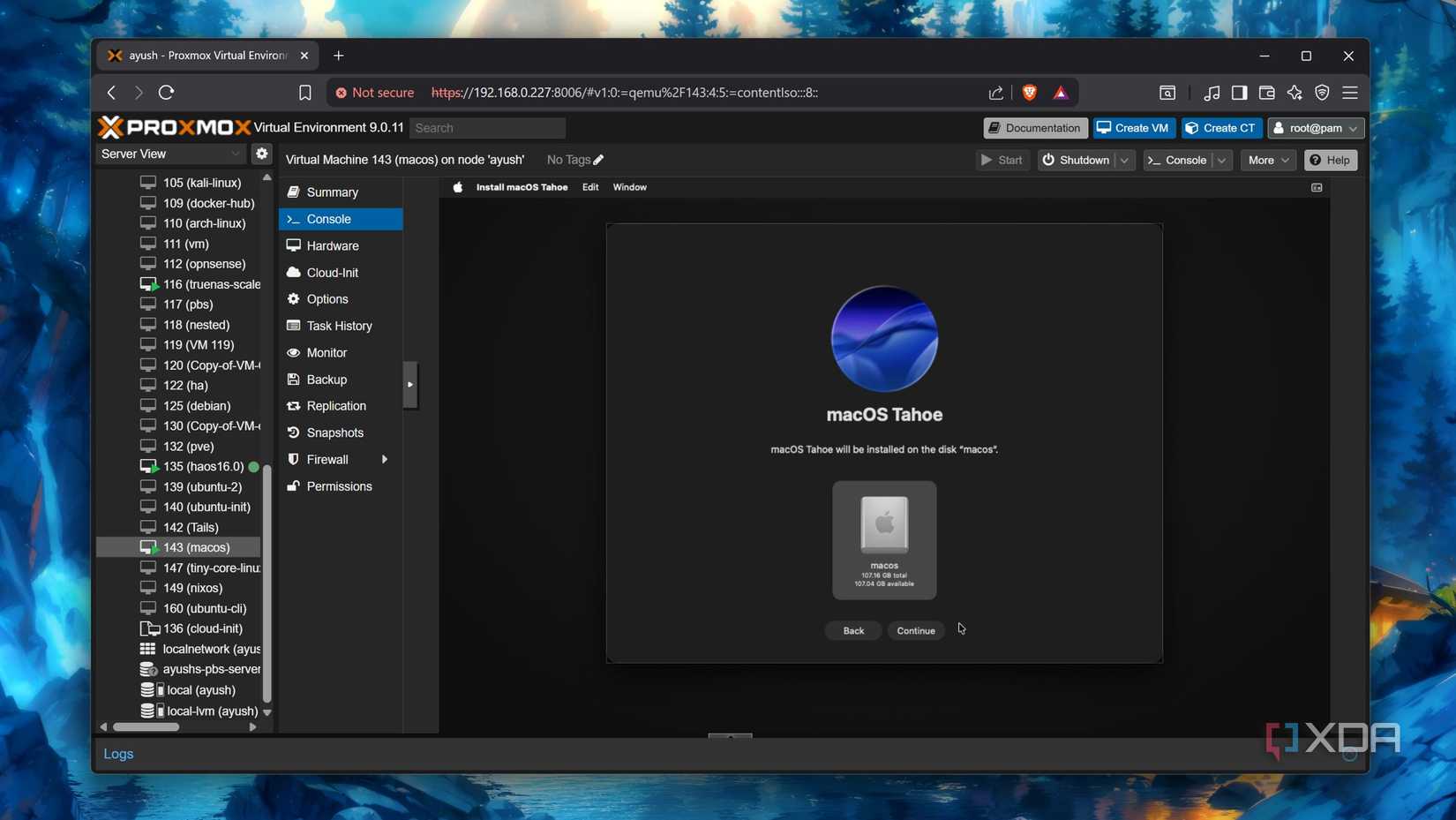This screenshot has height=820, width=1456.
Task: Open the Brave VPN shield icon
Action: pos(1322,93)
